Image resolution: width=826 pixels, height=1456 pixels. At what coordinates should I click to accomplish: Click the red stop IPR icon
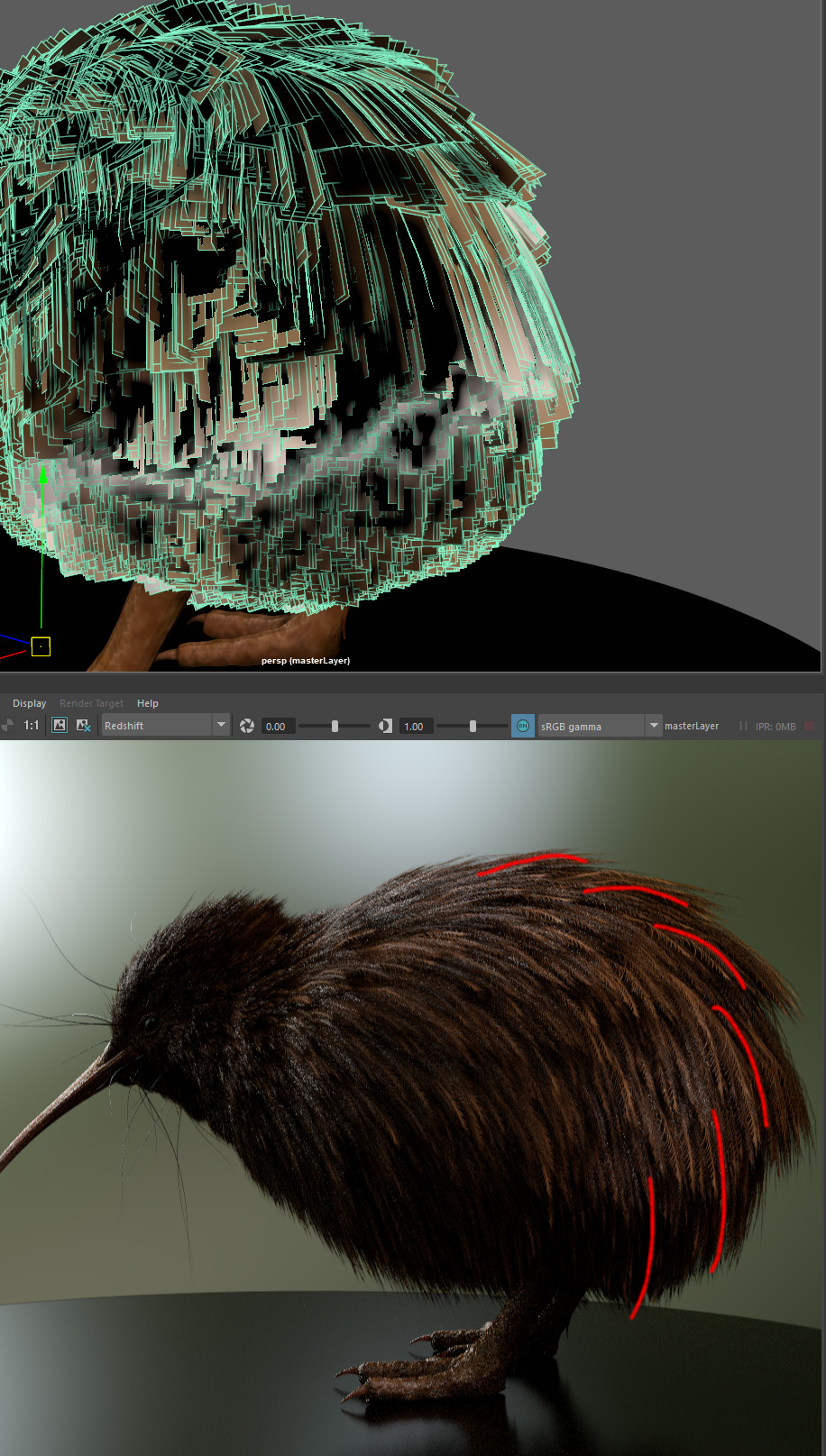coord(809,726)
